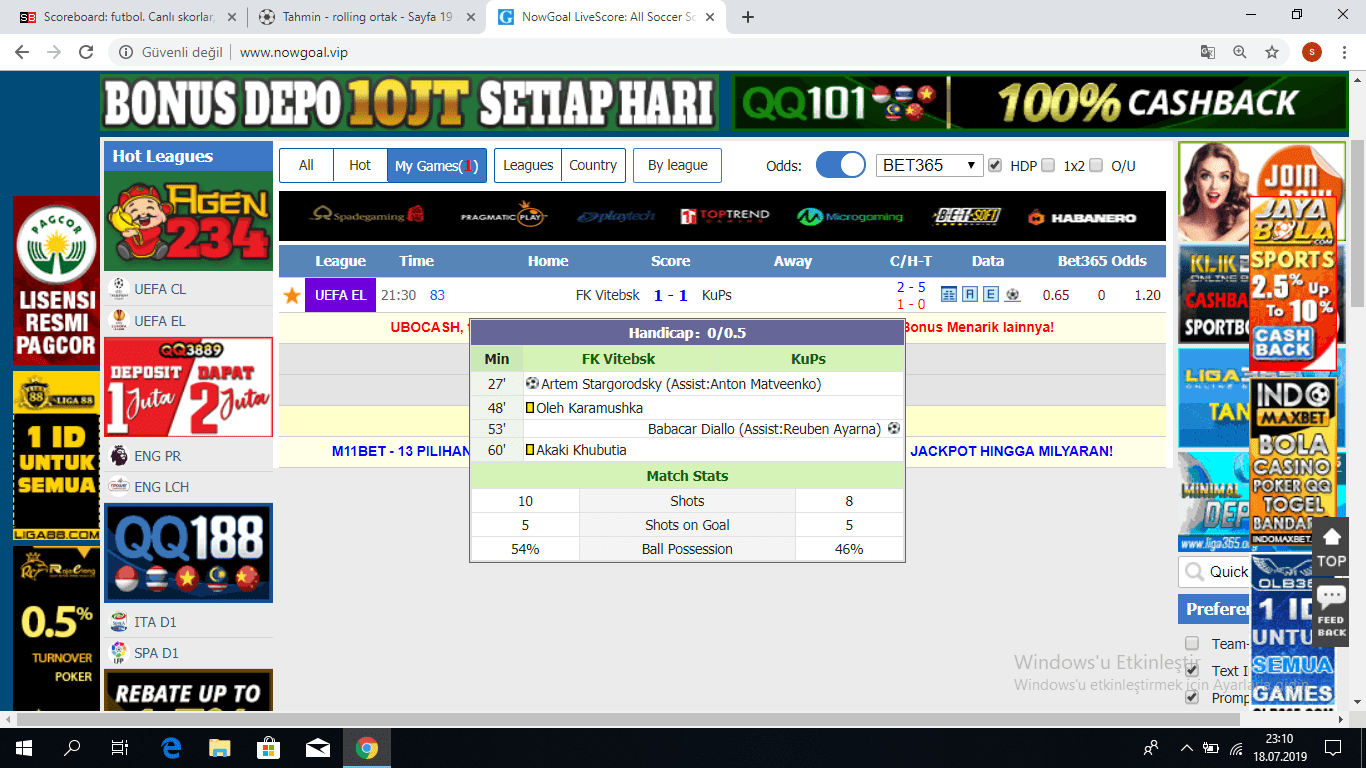View site information 'Güvenli değil' icon
The height and width of the screenshot is (768, 1366).
pyautogui.click(x=126, y=52)
